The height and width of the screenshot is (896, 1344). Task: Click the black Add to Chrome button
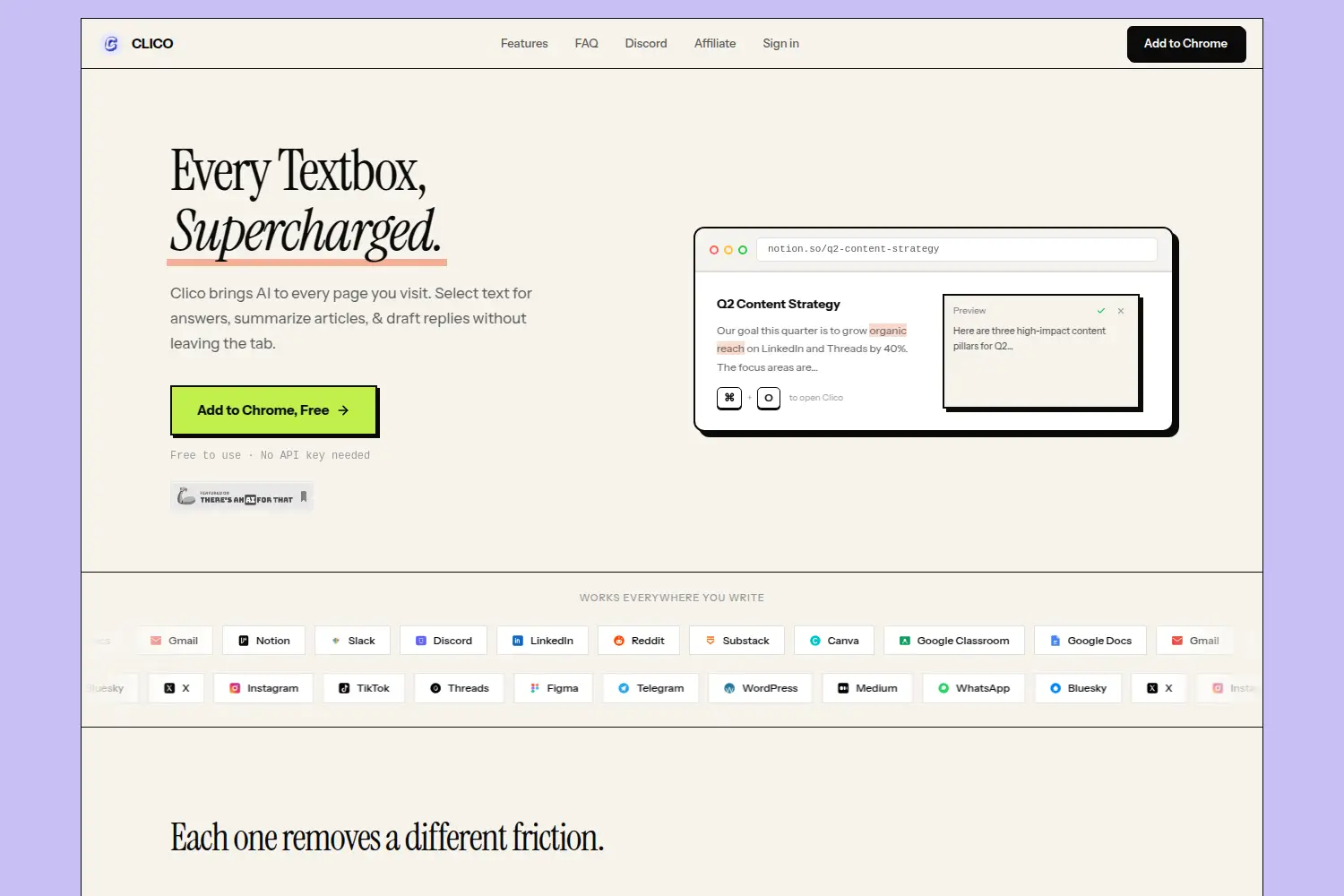pos(1186,44)
